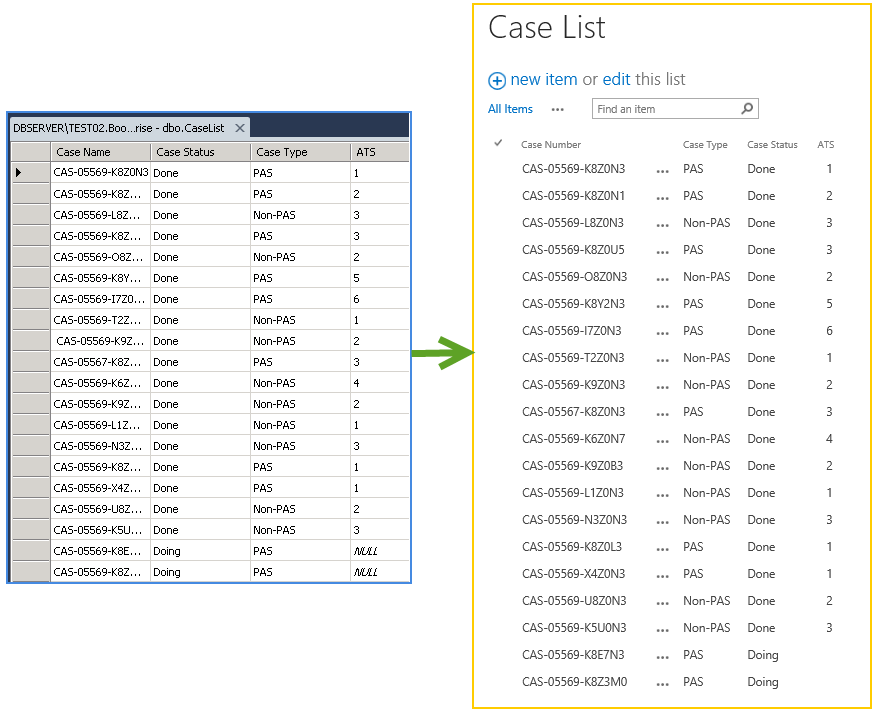877x712 pixels.
Task: Select the first database row via row selector
Action: coord(30,173)
